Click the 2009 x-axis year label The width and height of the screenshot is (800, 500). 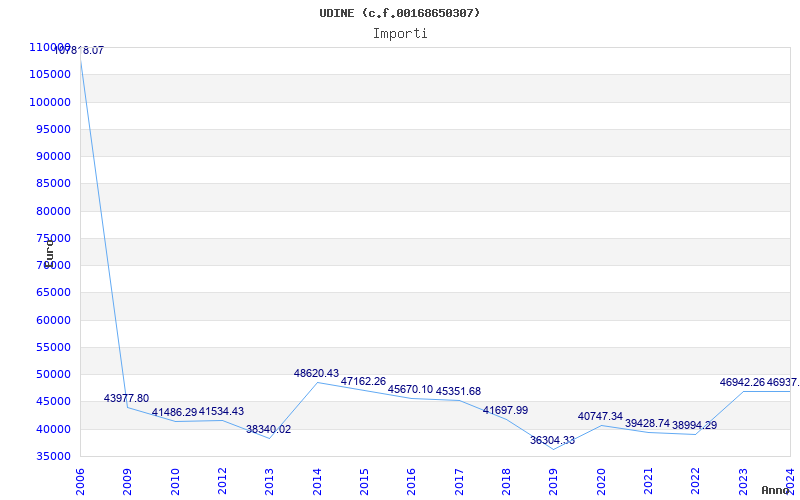(127, 482)
